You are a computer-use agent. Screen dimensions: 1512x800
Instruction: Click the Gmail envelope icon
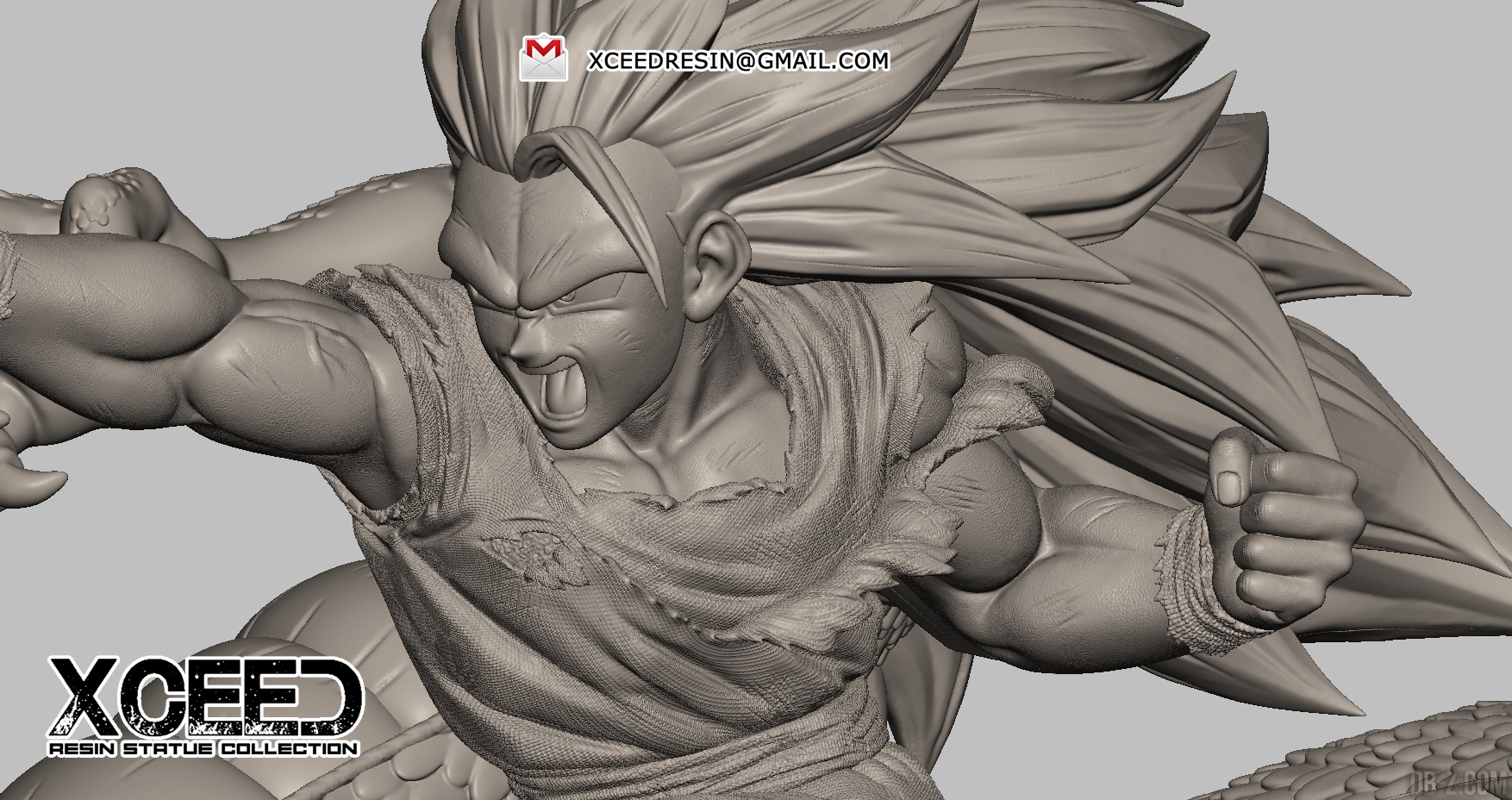coord(543,59)
